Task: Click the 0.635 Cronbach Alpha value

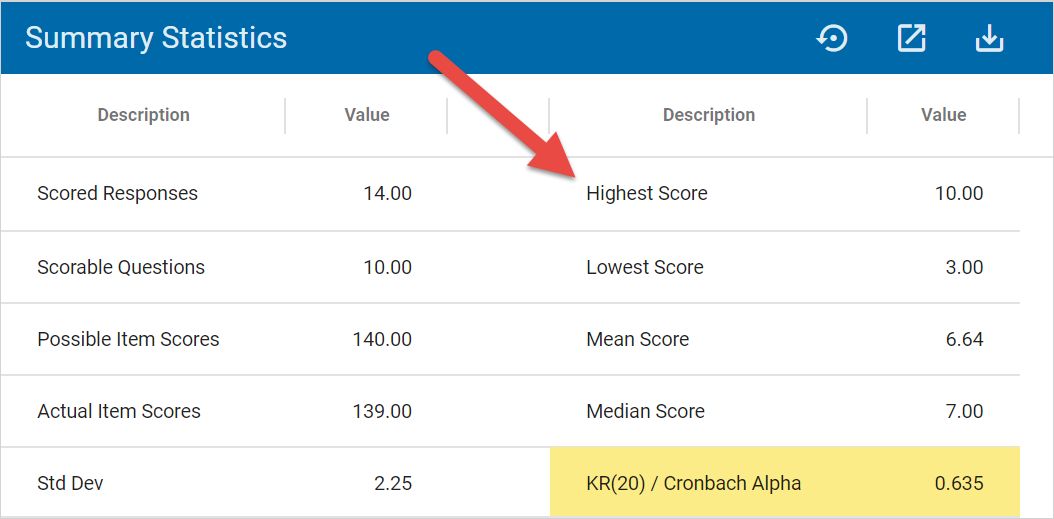Action: (958, 483)
